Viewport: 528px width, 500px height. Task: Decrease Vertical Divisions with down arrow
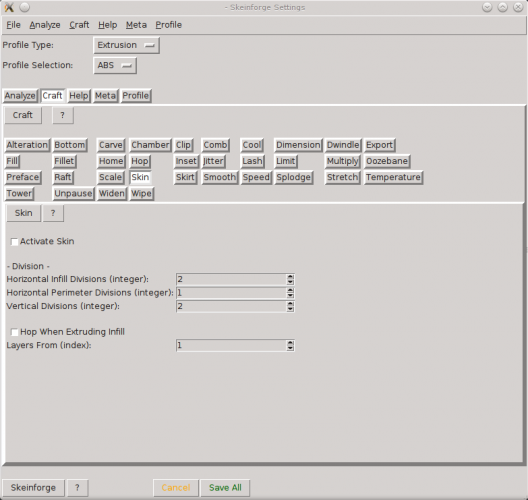click(290, 309)
